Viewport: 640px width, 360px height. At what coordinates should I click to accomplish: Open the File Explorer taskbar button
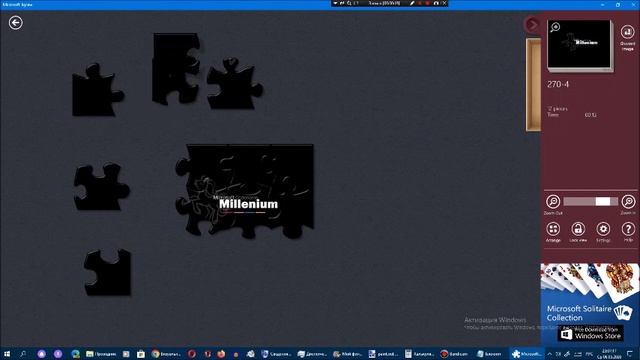101,354
